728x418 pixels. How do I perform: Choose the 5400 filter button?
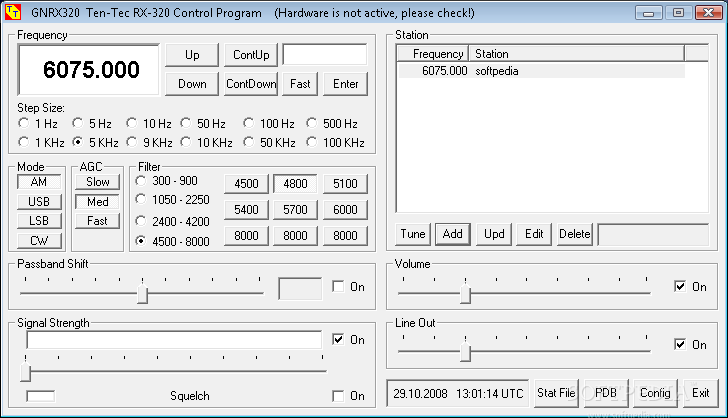tap(246, 210)
